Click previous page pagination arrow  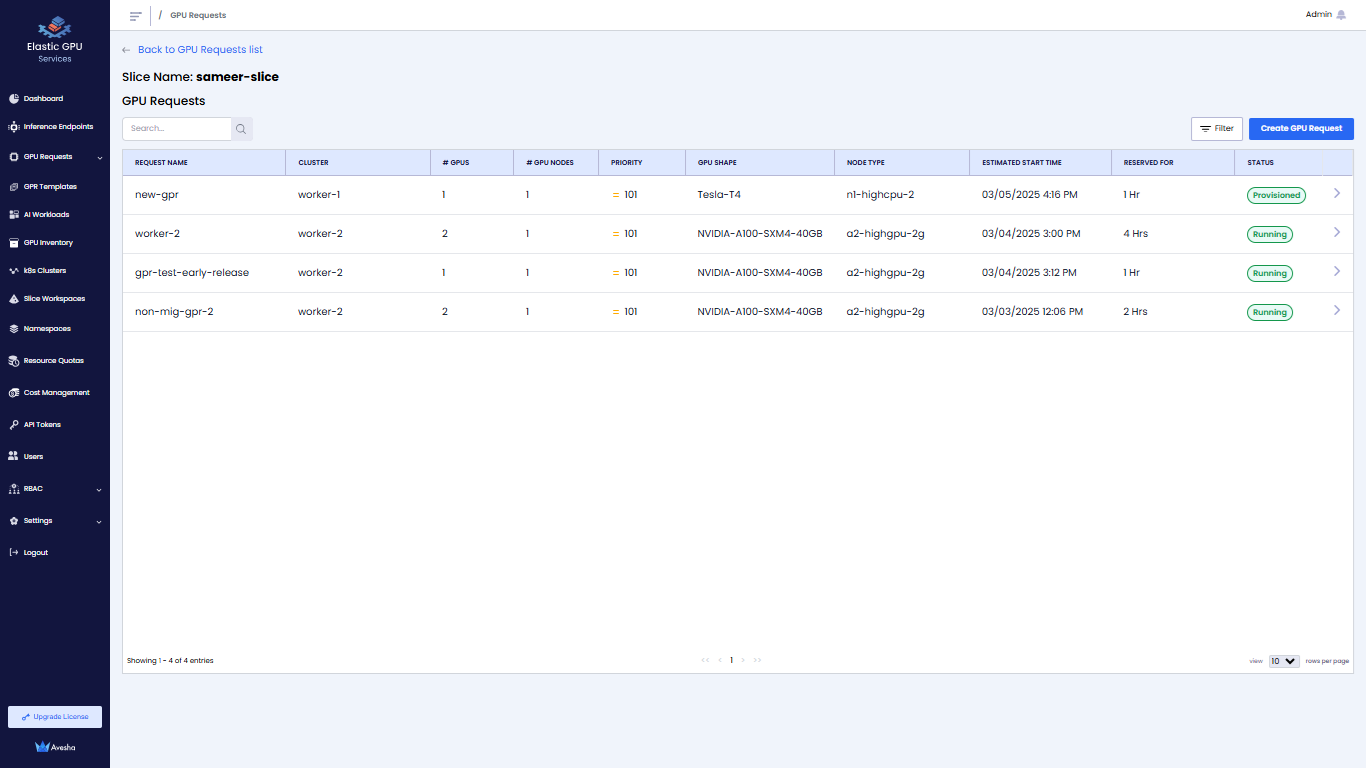[x=720, y=661]
